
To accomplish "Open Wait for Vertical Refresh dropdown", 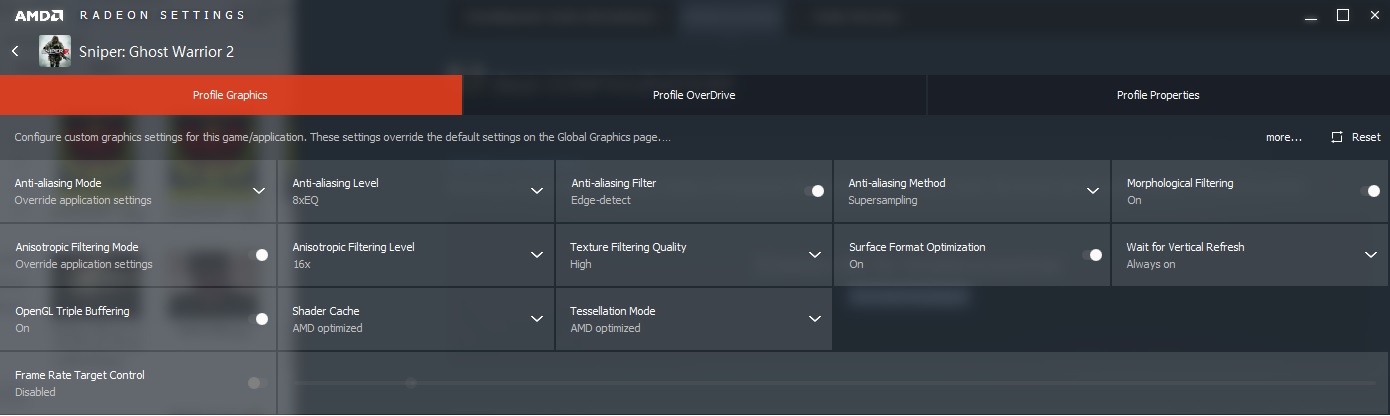I will click(x=1370, y=255).
